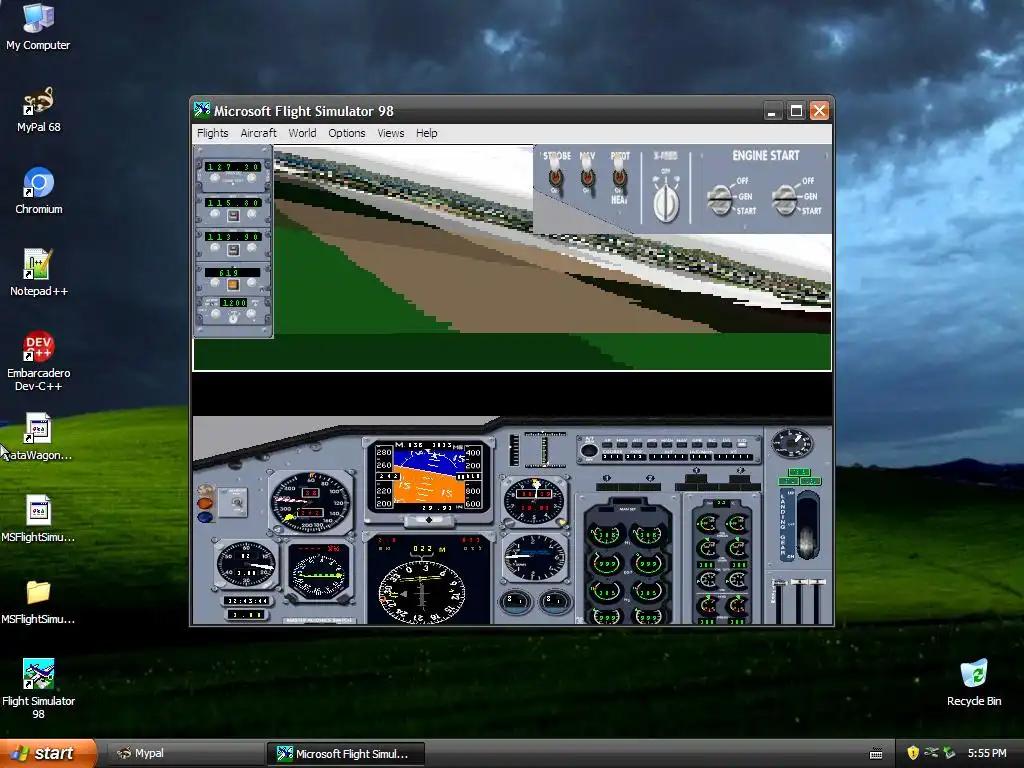The width and height of the screenshot is (1024, 768).
Task: Click the vertical speed indicator gauge
Action: click(x=534, y=557)
